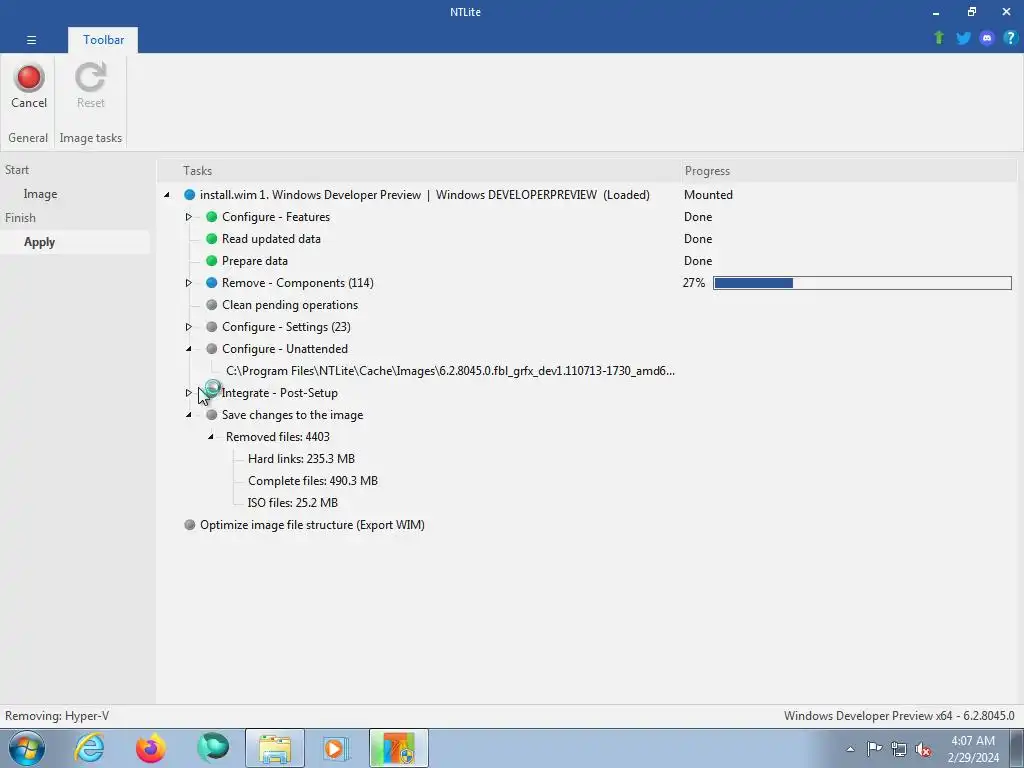Screen dimensions: 1024x768
Task: Click the muted volume tray icon
Action: [x=923, y=749]
